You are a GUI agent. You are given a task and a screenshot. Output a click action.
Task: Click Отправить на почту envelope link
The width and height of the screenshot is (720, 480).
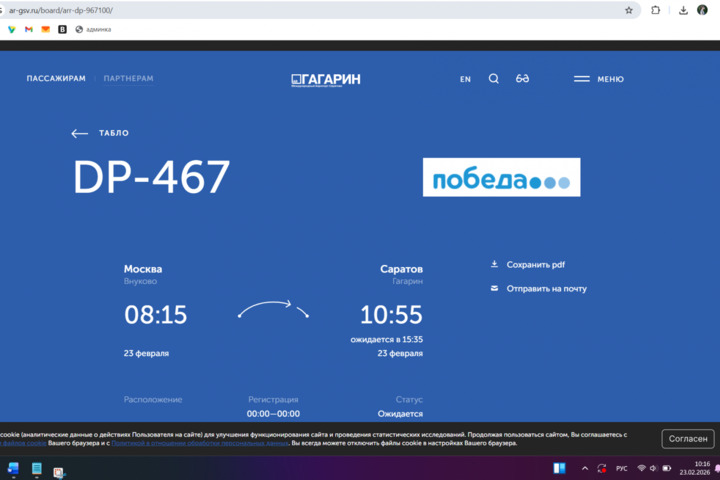pos(546,289)
